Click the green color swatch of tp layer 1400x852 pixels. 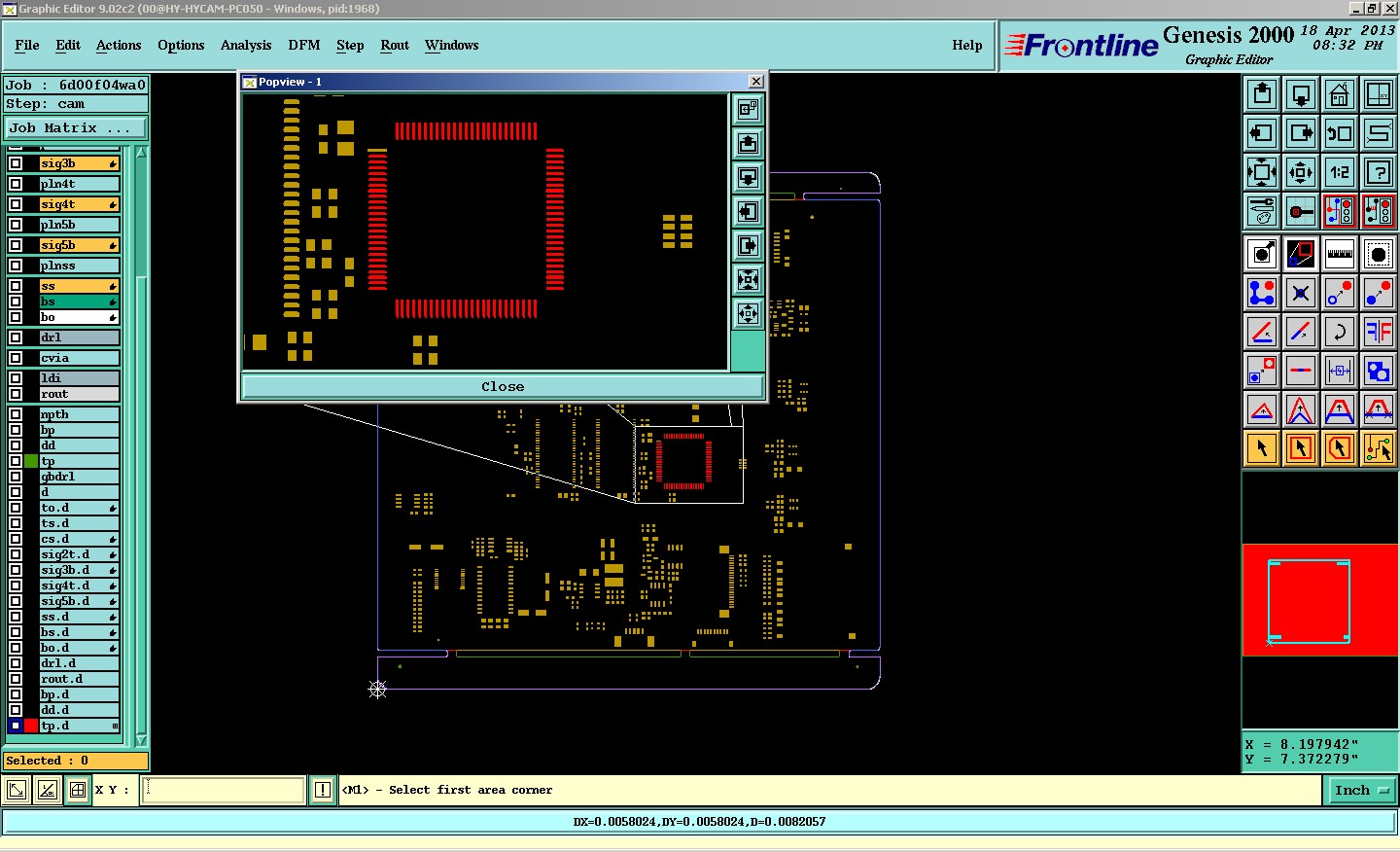tap(31, 461)
